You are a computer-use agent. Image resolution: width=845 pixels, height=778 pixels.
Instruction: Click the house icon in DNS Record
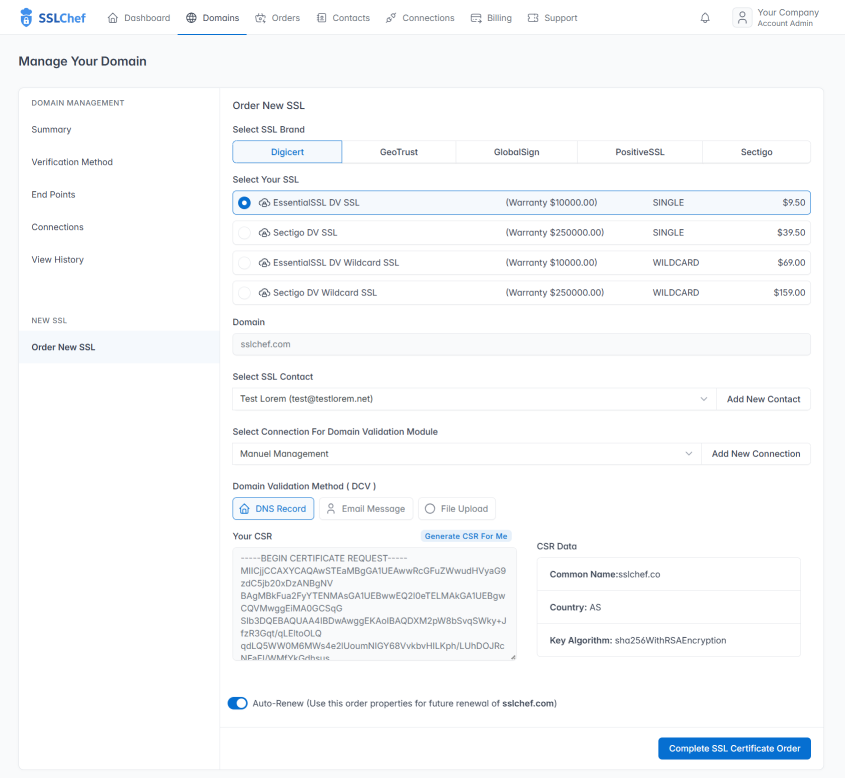[244, 509]
